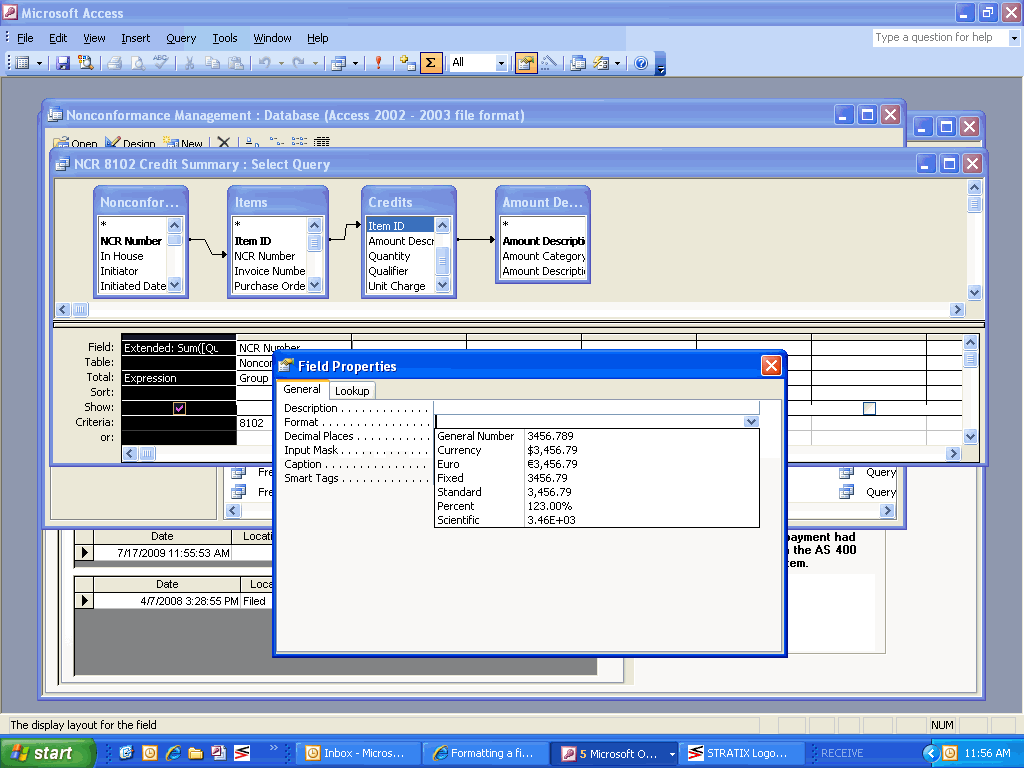Open the Build expression builder icon
This screenshot has width=1024, height=768.
pos(549,63)
